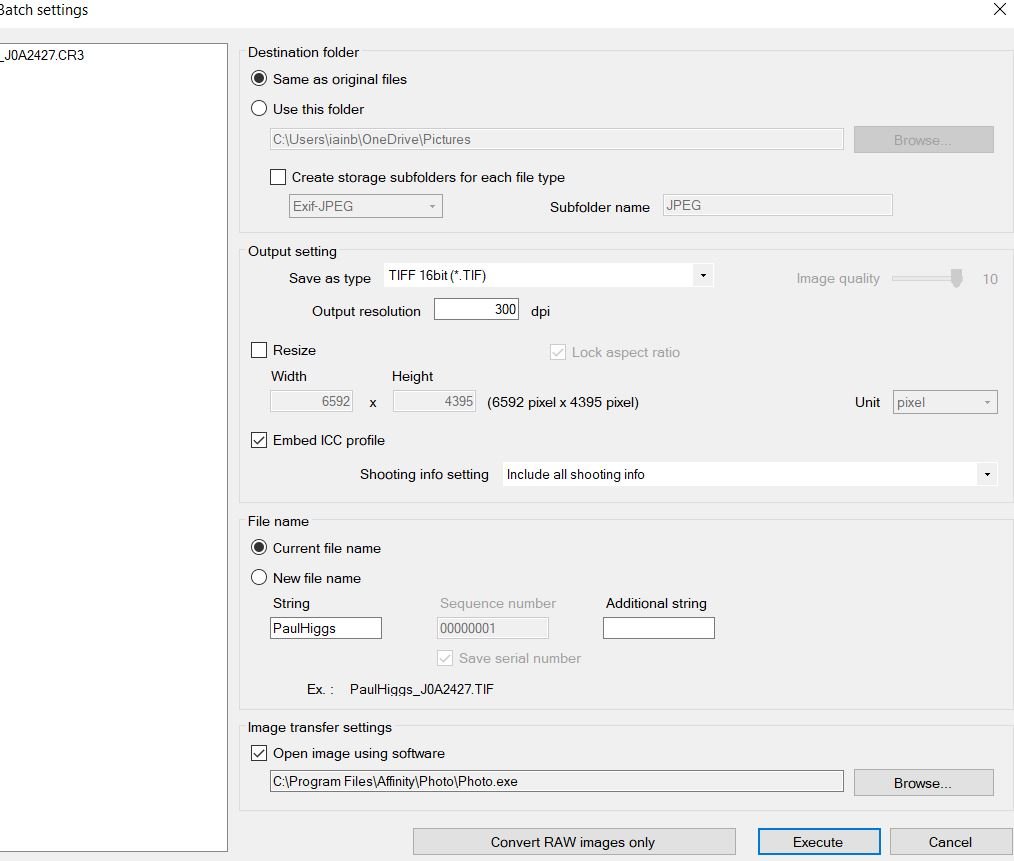Enable 'Create storage subfolders for each file type'
Viewport: 1014px width, 861px height.
[278, 177]
